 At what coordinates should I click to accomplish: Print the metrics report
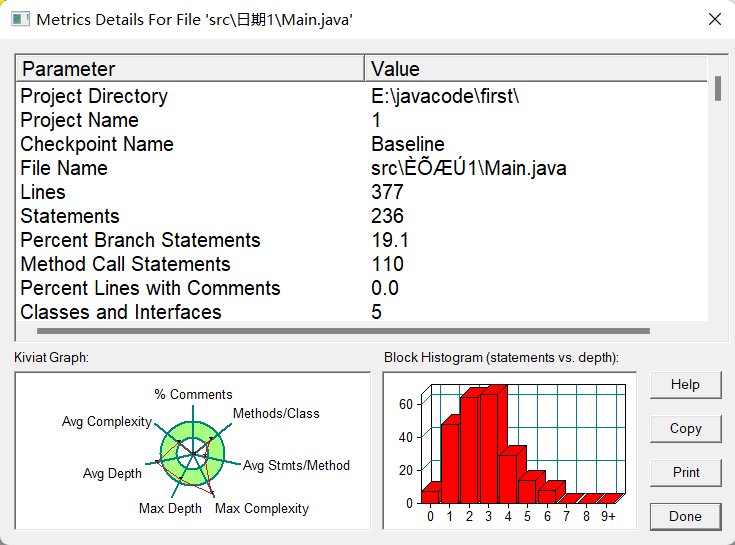click(x=685, y=472)
